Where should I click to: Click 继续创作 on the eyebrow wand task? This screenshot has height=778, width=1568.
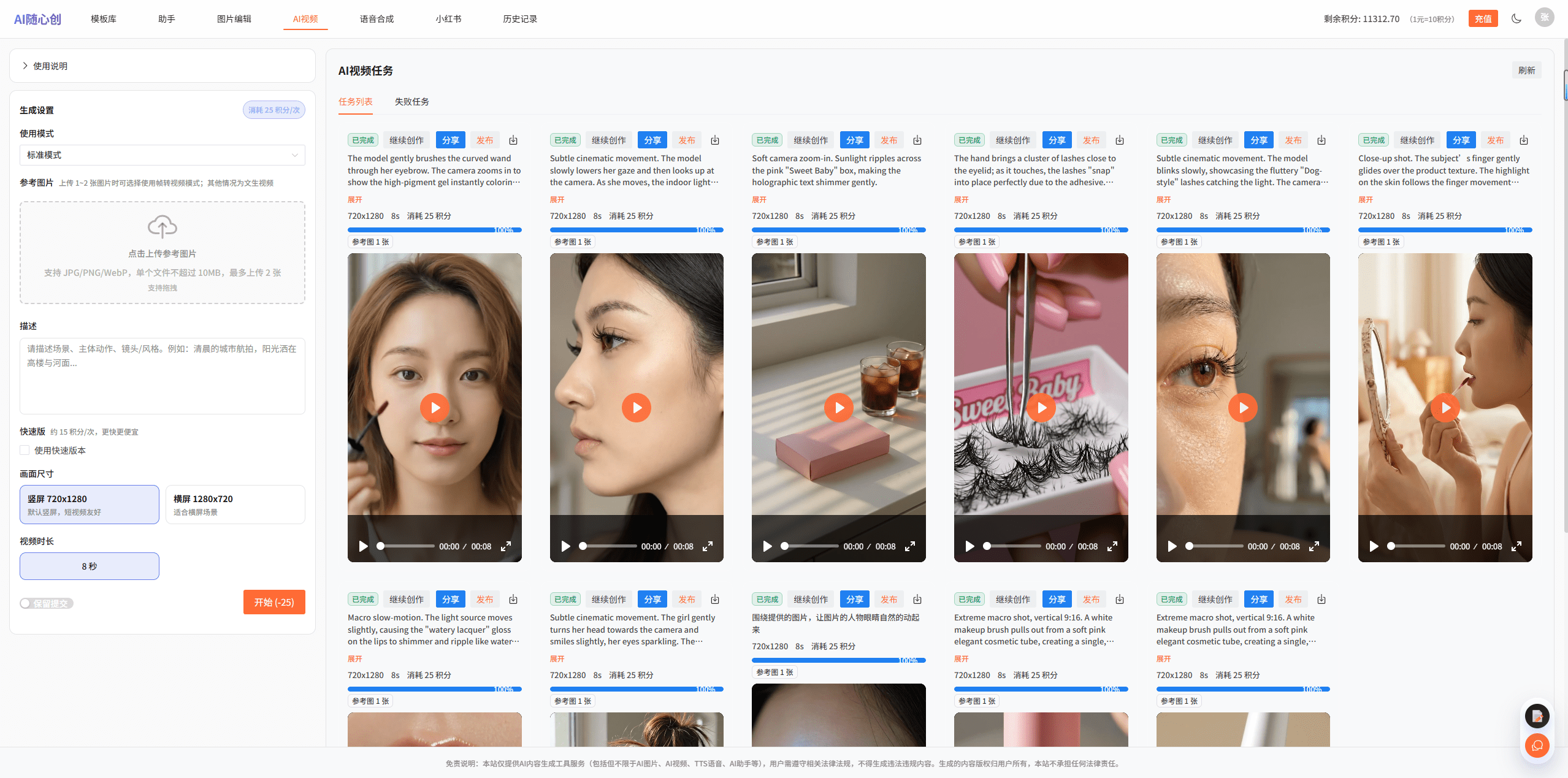coord(407,140)
